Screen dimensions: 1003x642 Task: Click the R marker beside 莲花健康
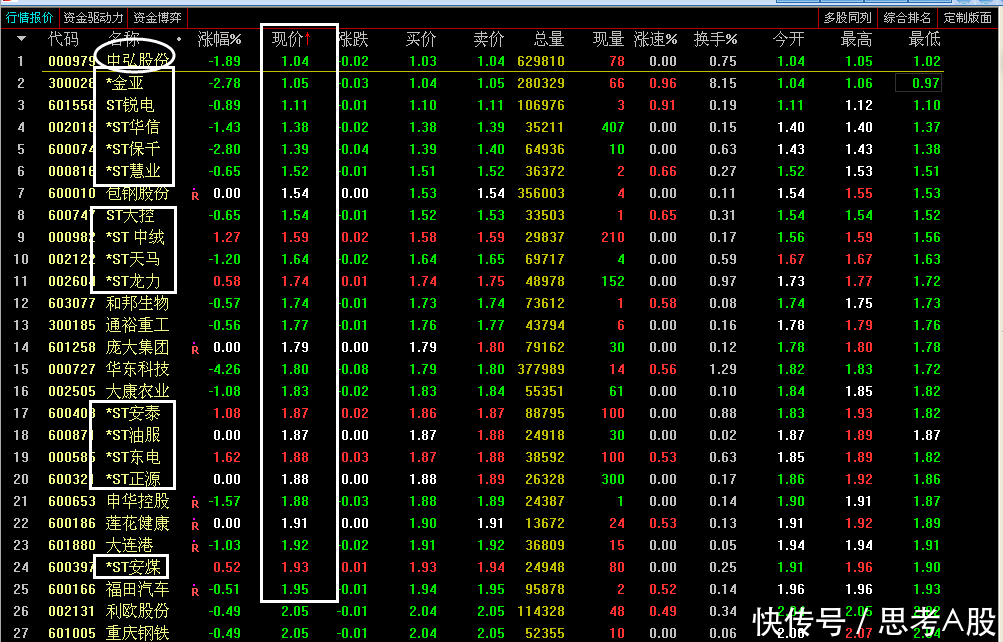pyautogui.click(x=195, y=524)
